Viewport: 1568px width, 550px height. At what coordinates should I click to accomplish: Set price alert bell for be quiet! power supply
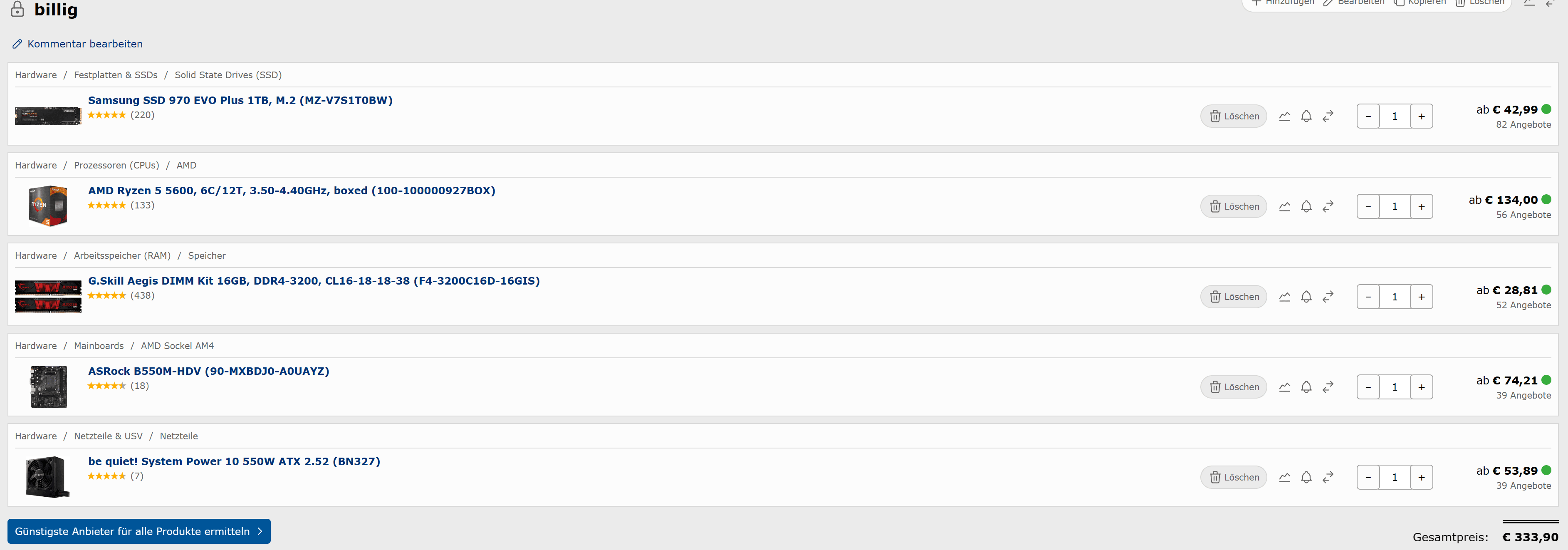coord(1306,477)
